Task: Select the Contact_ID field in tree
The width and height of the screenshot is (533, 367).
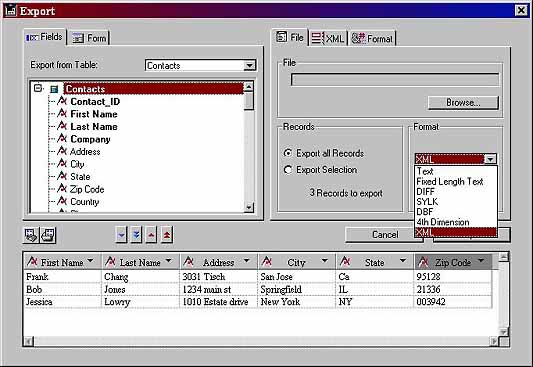Action: [95, 102]
